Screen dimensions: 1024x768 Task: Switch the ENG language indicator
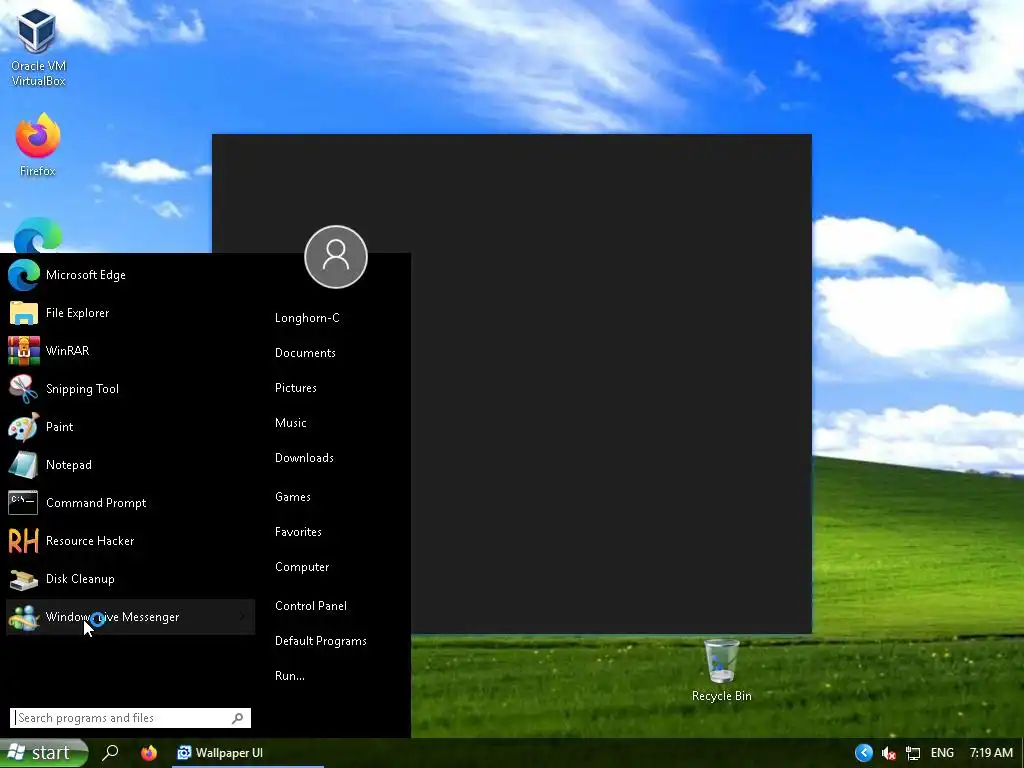tap(942, 753)
